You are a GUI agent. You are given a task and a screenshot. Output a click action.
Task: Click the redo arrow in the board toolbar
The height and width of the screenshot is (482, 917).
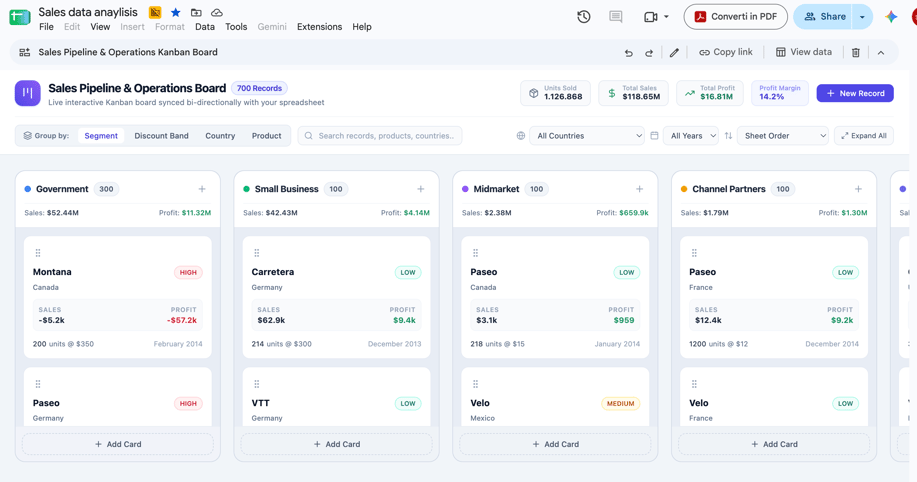click(x=649, y=53)
